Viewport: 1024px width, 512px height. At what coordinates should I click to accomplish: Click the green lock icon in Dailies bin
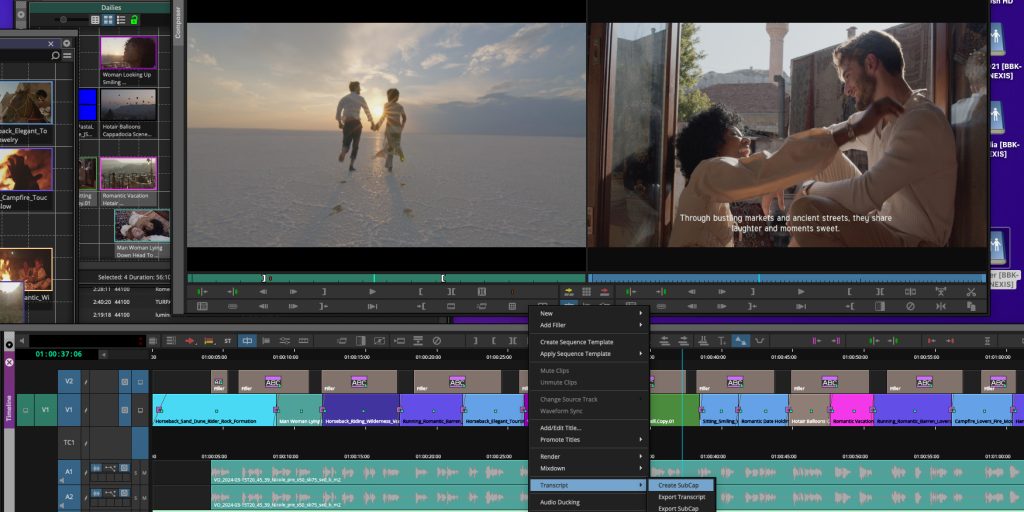pyautogui.click(x=135, y=19)
